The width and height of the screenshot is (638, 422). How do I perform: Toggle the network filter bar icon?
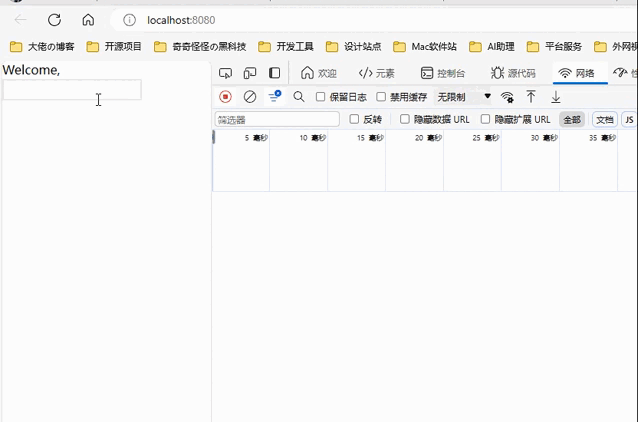(275, 96)
